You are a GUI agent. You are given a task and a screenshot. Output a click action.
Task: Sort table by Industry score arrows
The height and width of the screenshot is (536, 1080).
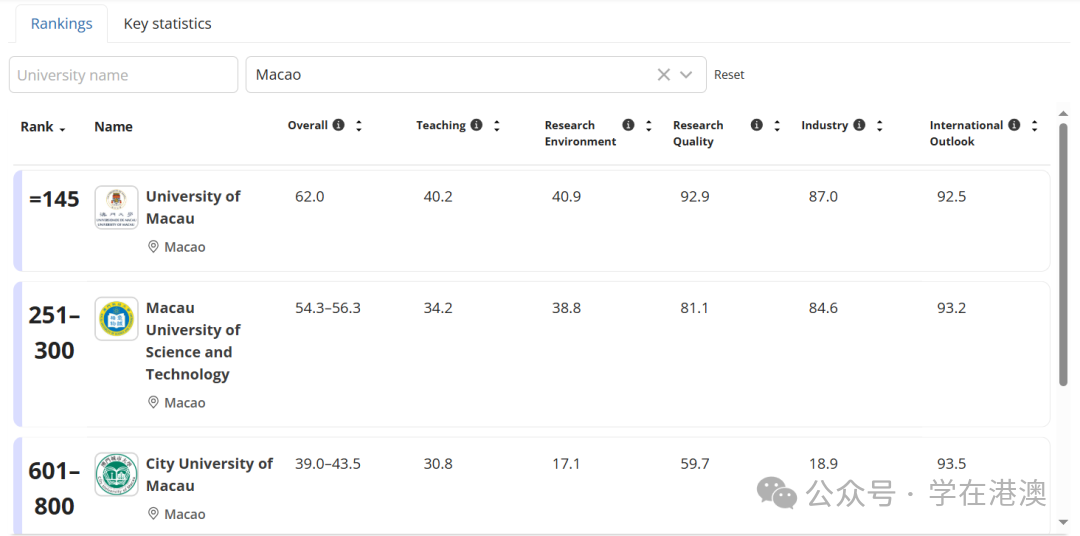(879, 126)
